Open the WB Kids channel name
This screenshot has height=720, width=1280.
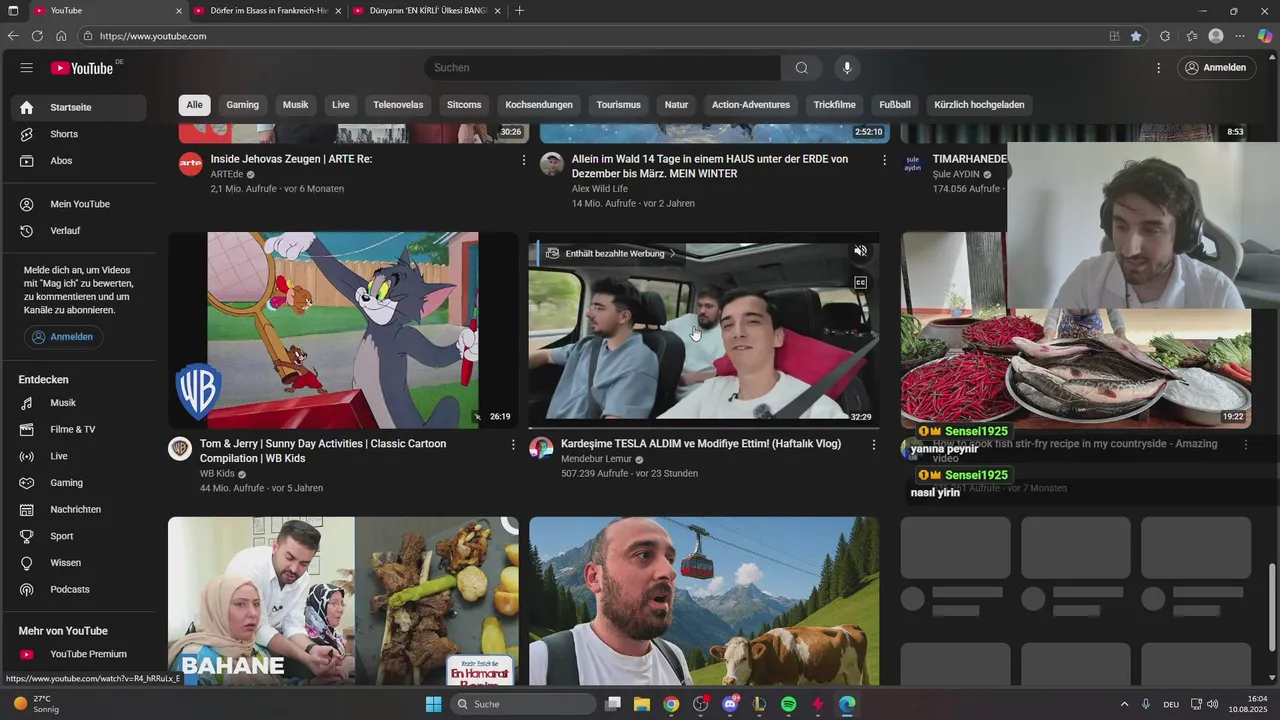[x=217, y=474]
